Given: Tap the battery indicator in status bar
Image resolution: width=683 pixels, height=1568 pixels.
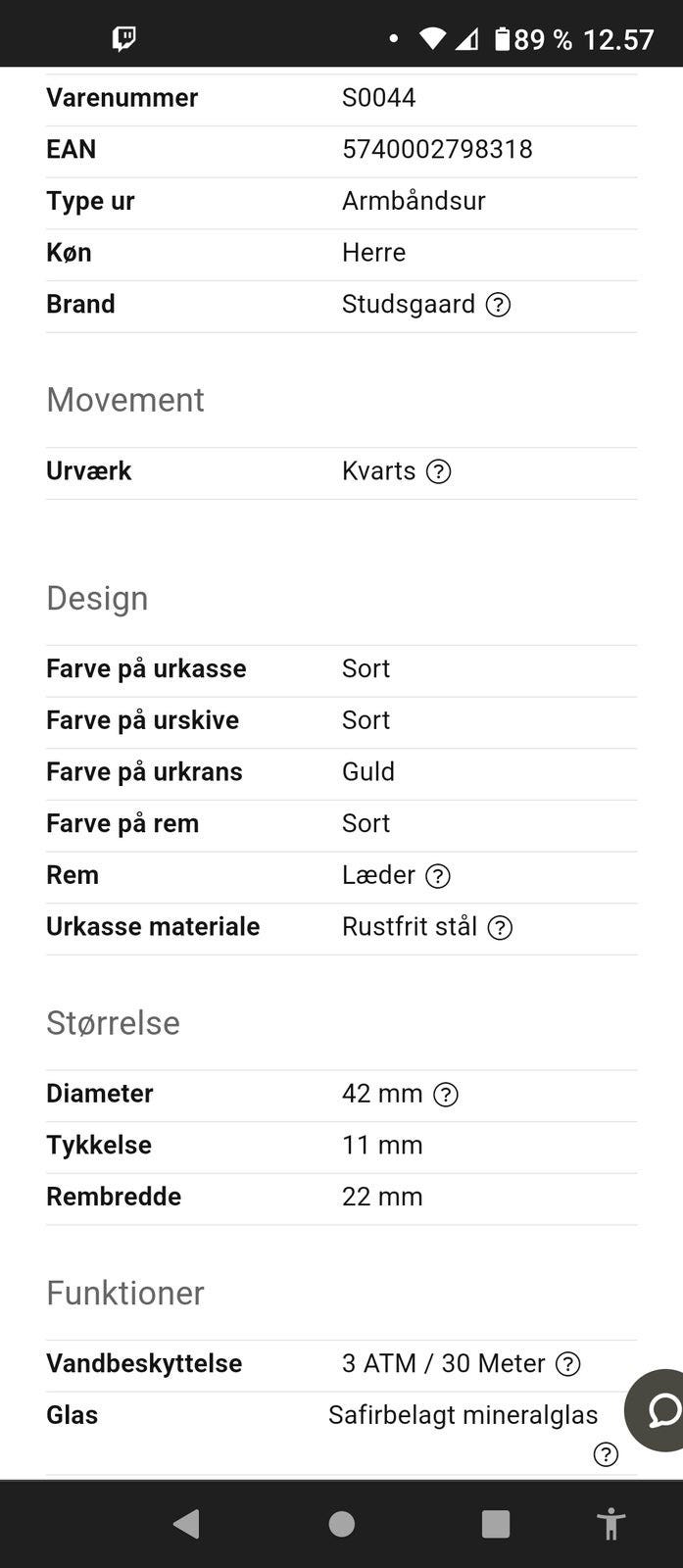Looking at the screenshot, I should (503, 39).
